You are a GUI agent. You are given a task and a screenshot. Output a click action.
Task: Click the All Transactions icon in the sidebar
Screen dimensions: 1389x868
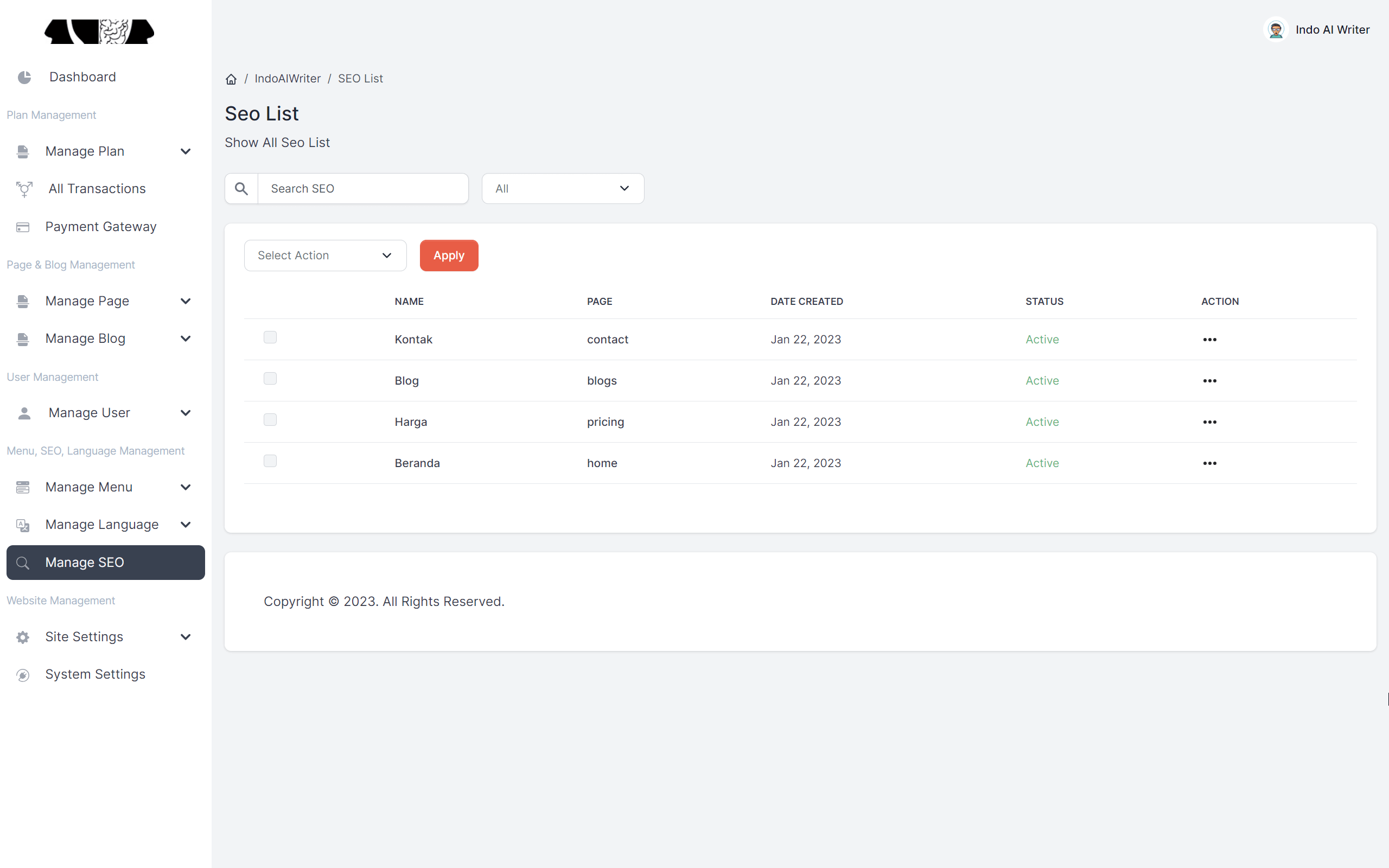click(24, 189)
